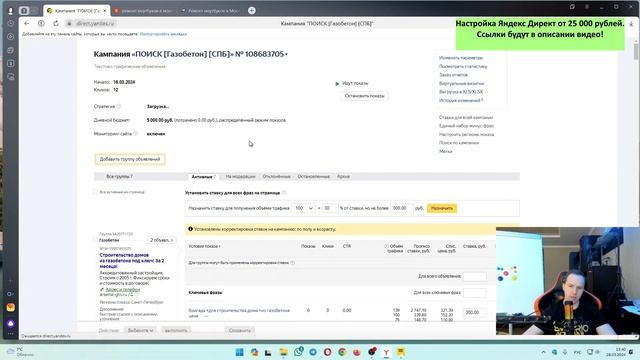This screenshot has width=640, height=360.
Task: Click Добавить группу объявлений button
Action: tap(130, 159)
